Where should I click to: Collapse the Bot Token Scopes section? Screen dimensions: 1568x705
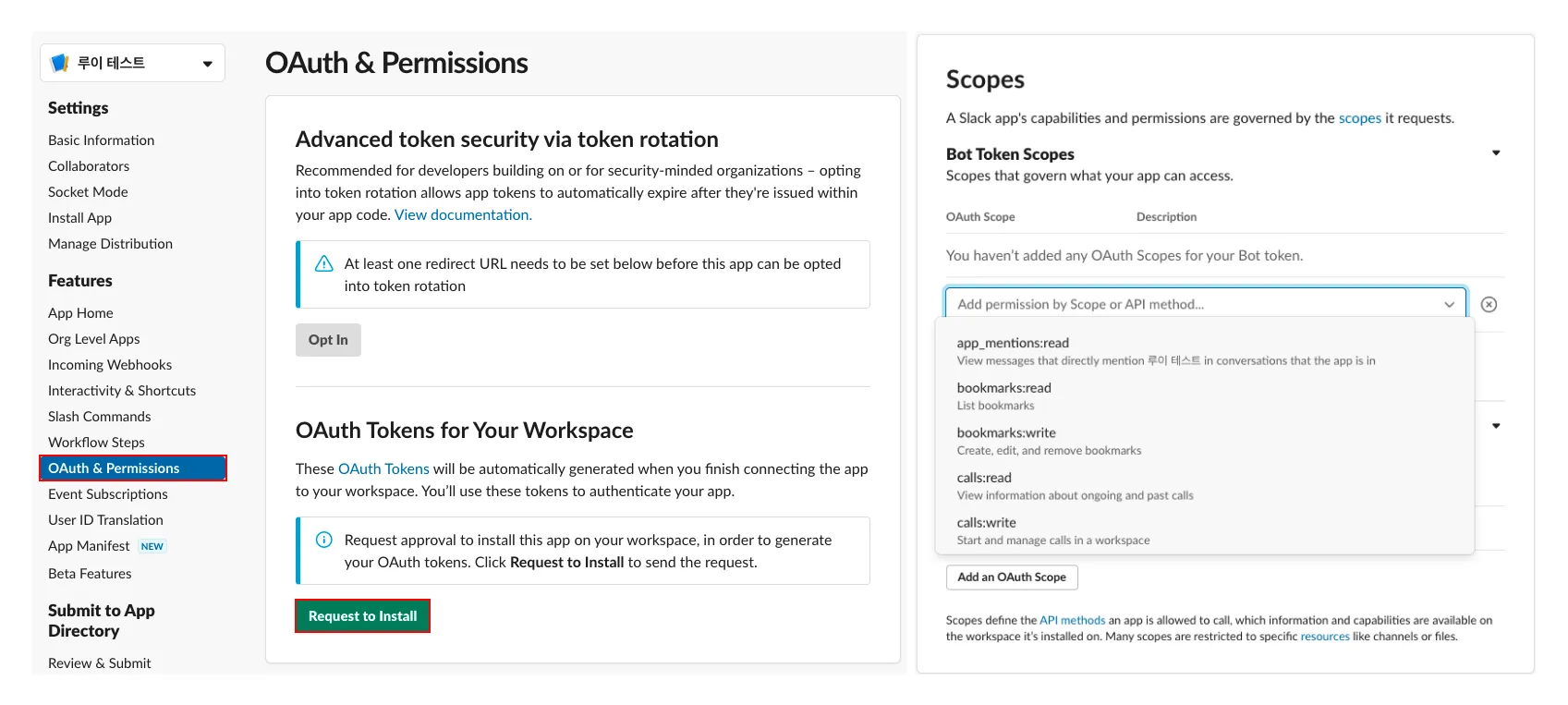pyautogui.click(x=1496, y=153)
